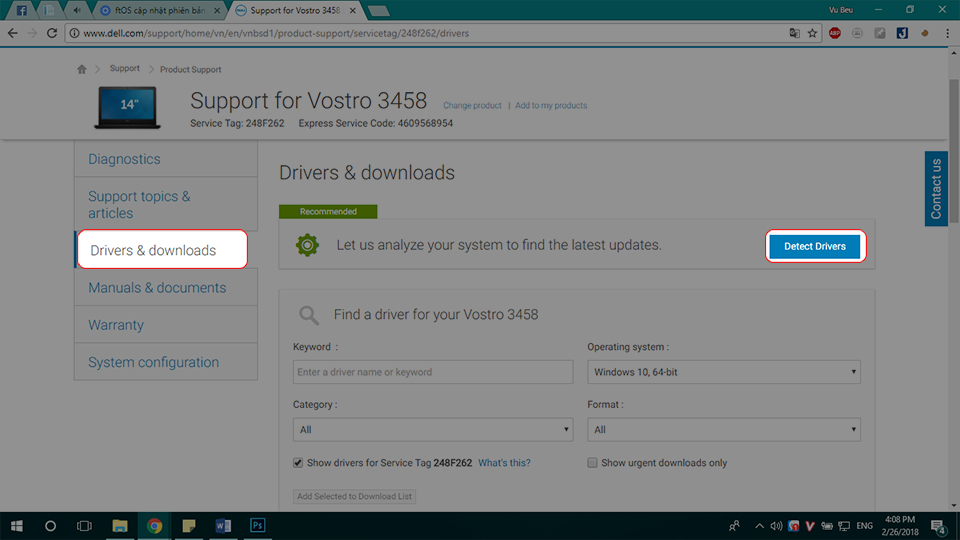Image resolution: width=960 pixels, height=540 pixels.
Task: Reload the page with the refresh icon
Action: [52, 33]
